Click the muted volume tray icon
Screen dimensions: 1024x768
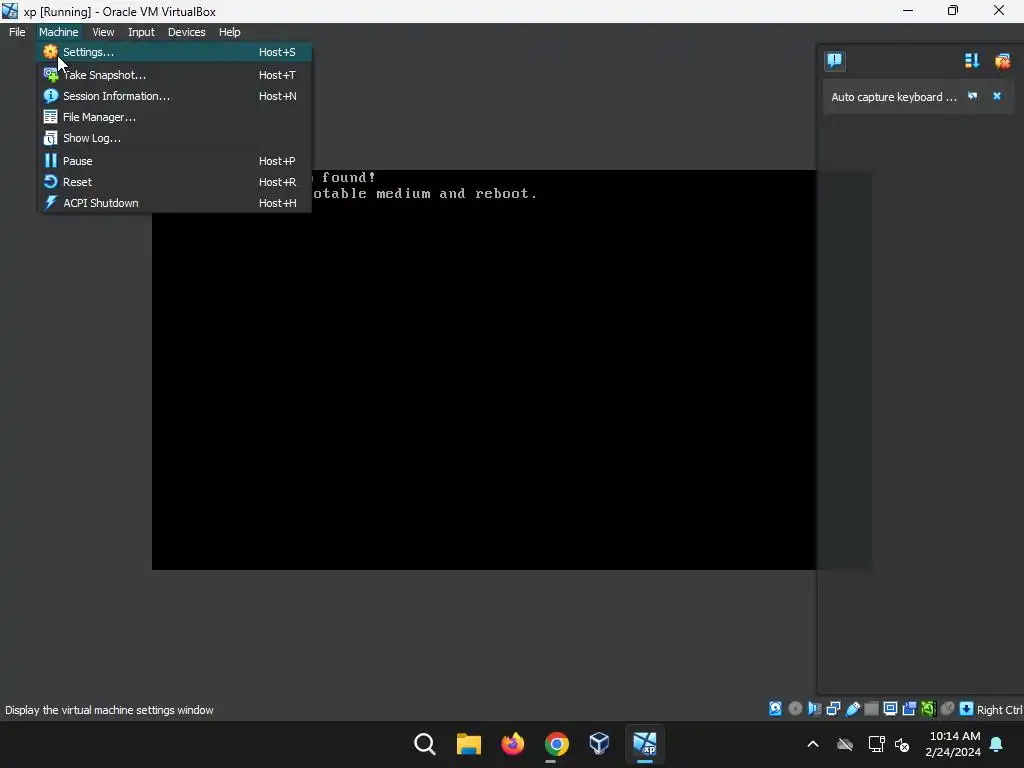(x=902, y=744)
